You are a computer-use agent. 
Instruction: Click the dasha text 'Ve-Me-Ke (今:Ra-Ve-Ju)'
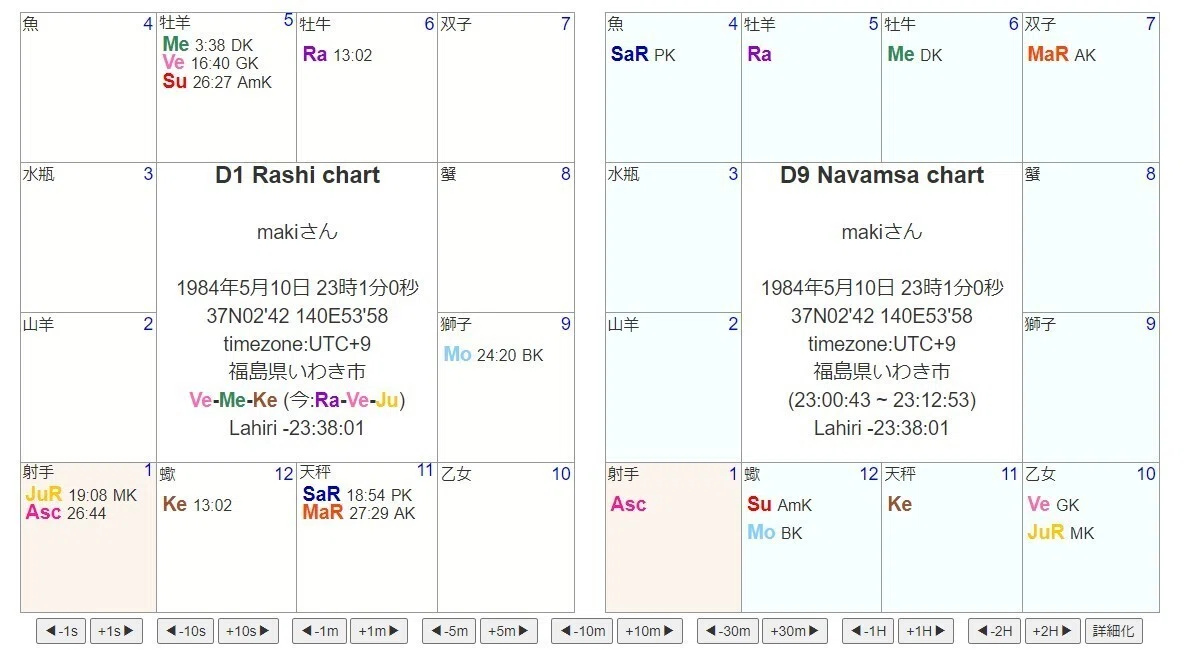click(x=297, y=400)
